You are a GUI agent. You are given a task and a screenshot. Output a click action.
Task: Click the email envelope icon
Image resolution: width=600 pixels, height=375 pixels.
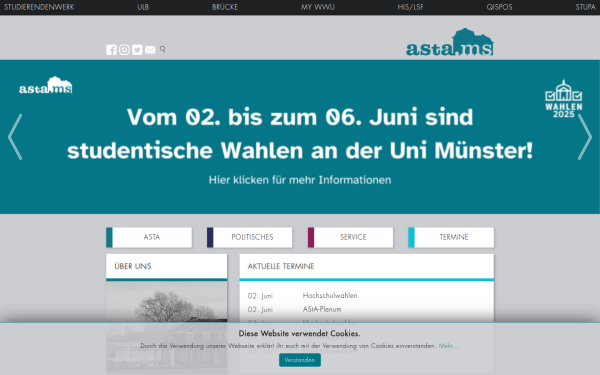(150, 50)
